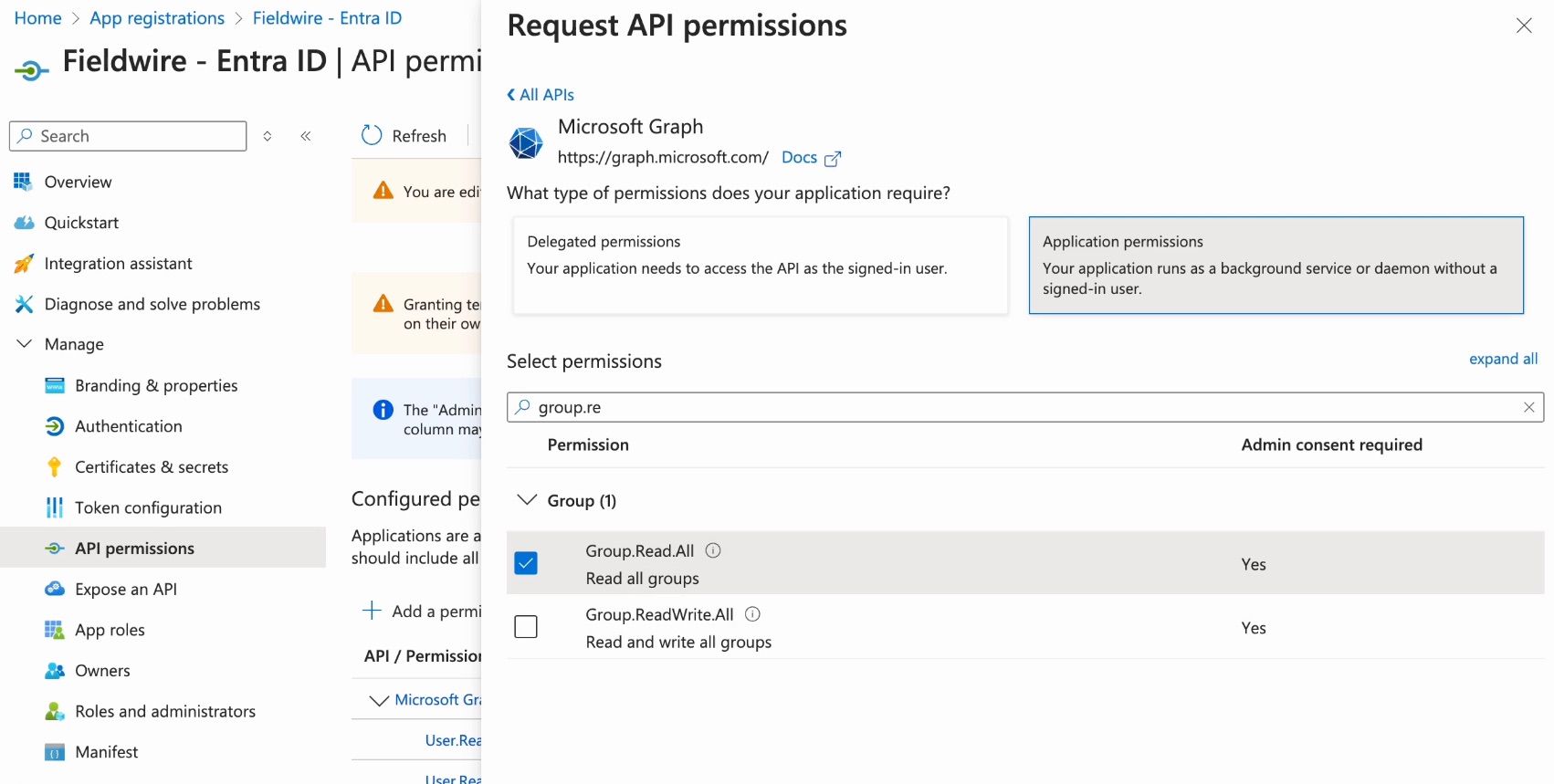Open Roles and administrators page
1554x784 pixels.
point(163,711)
